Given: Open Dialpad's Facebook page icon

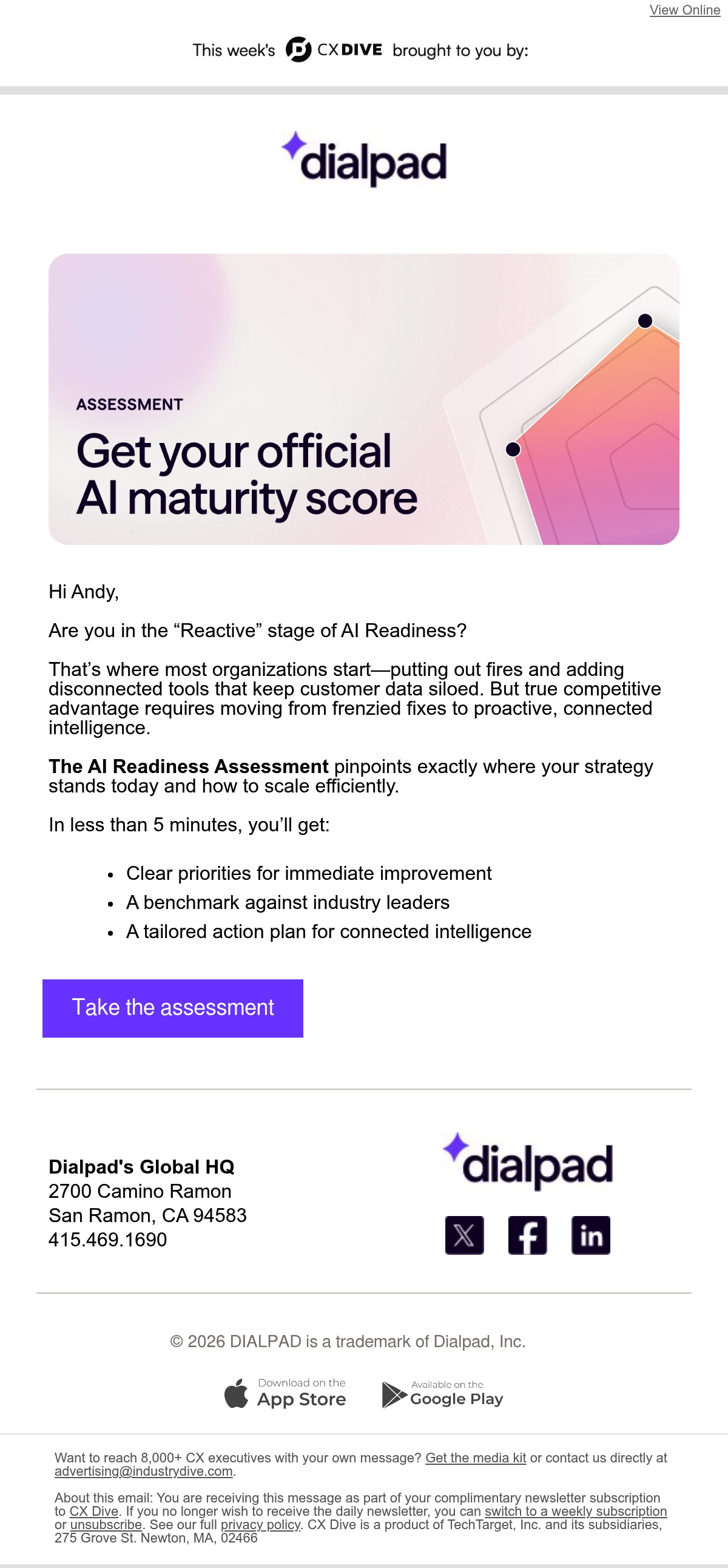Looking at the screenshot, I should tap(528, 1235).
